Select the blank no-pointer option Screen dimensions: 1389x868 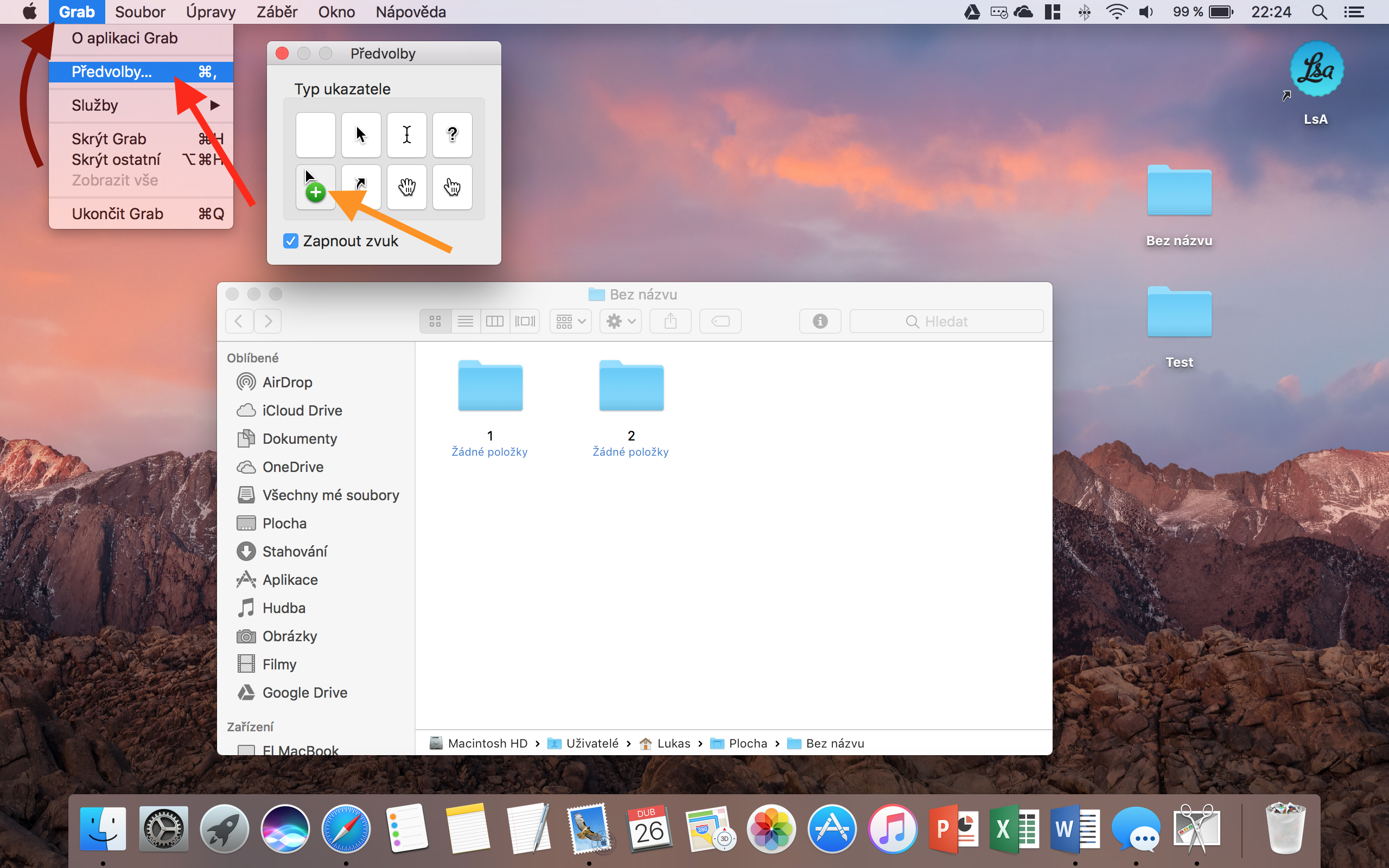point(315,135)
